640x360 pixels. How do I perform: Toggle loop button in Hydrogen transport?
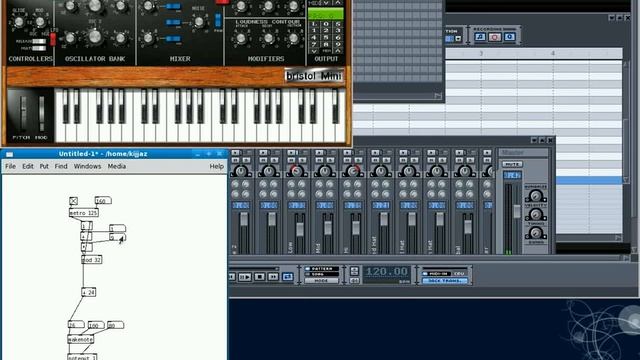click(x=288, y=277)
